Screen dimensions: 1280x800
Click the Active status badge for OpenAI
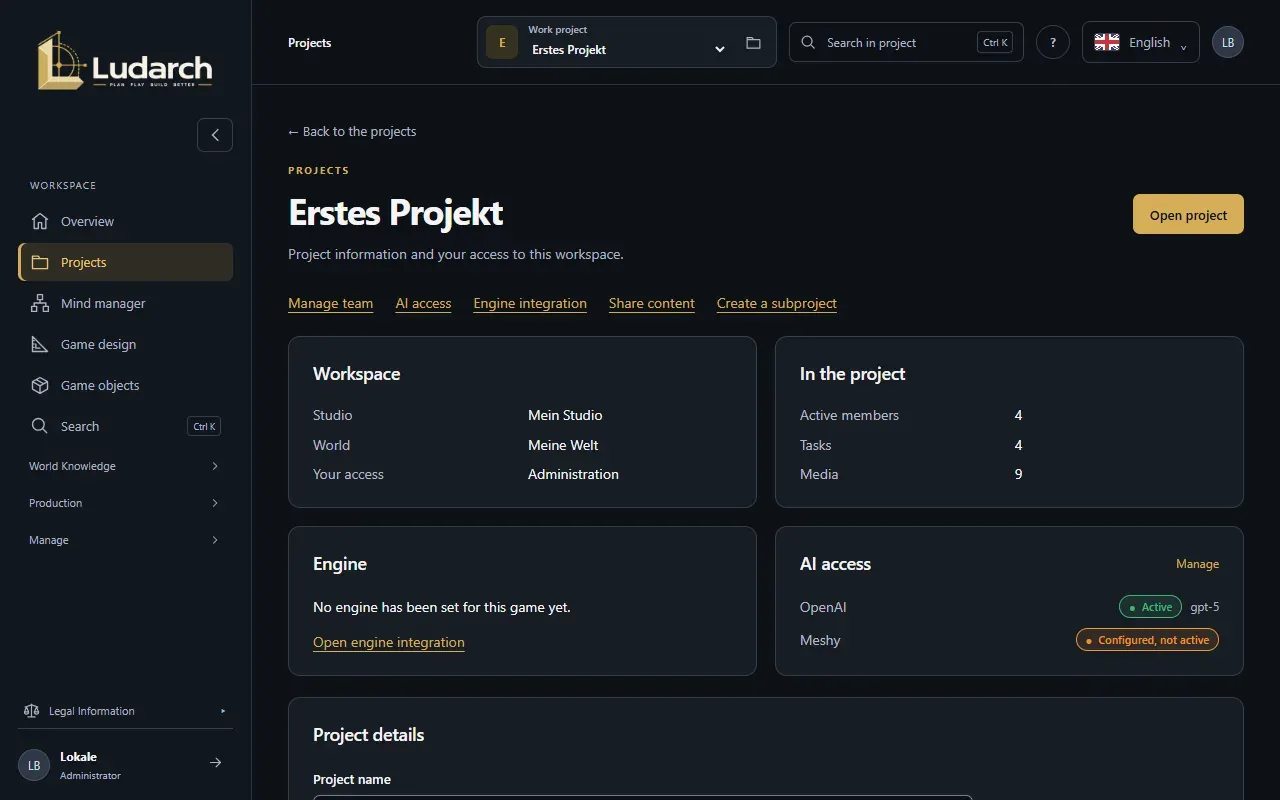pos(1150,607)
